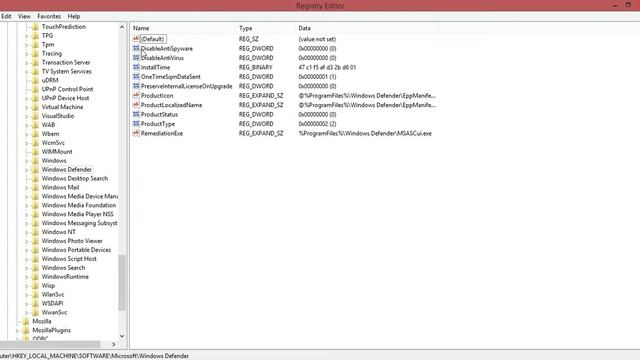The width and height of the screenshot is (640, 360).
Task: Expand the Windows NT tree node
Action: pyautogui.click(x=27, y=232)
